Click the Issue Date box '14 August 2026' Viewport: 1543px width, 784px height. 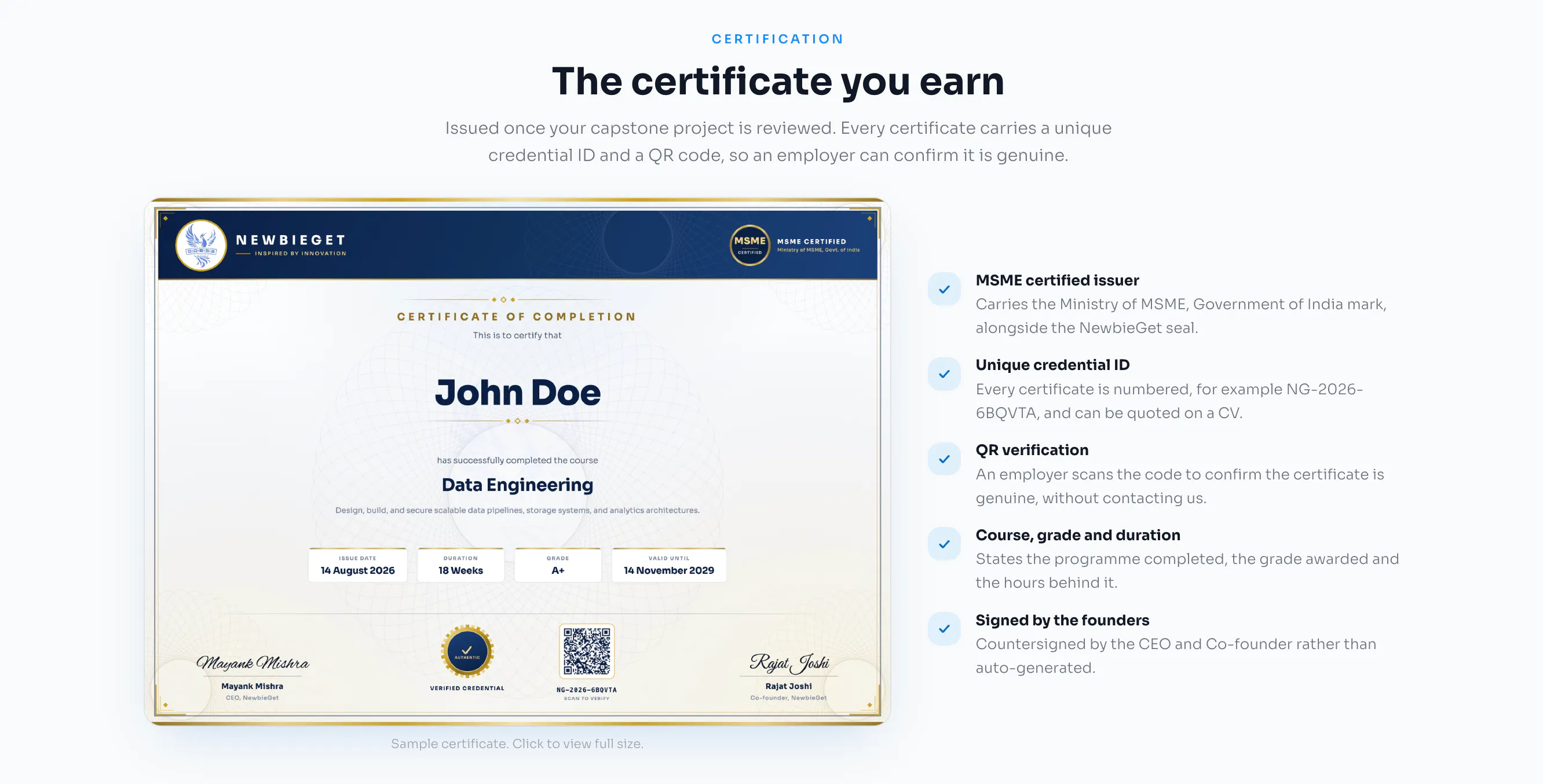coord(357,565)
